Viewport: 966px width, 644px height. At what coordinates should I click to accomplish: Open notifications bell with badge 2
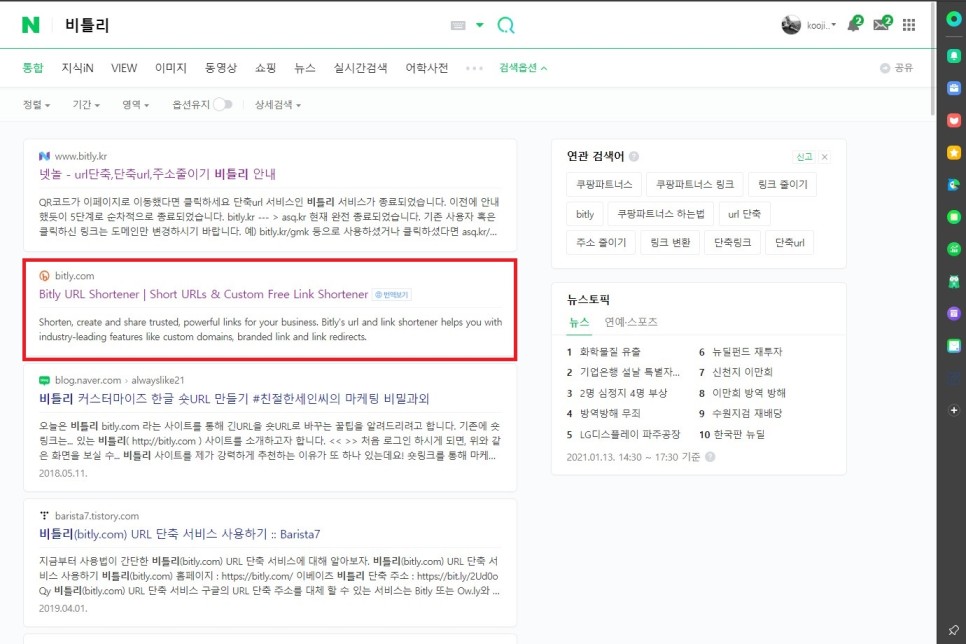pyautogui.click(x=855, y=24)
